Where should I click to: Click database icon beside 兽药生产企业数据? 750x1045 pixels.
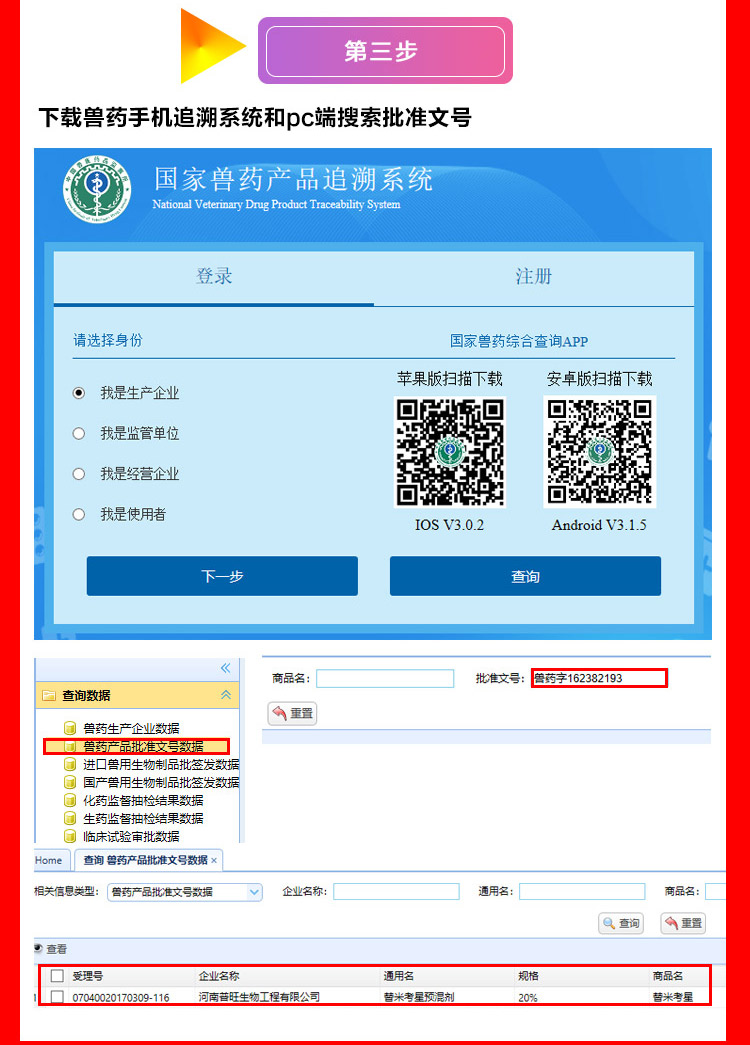(x=70, y=728)
